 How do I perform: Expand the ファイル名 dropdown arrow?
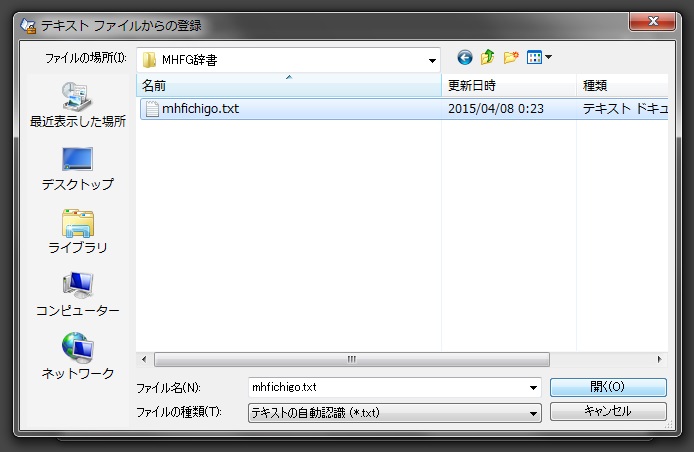coord(533,388)
